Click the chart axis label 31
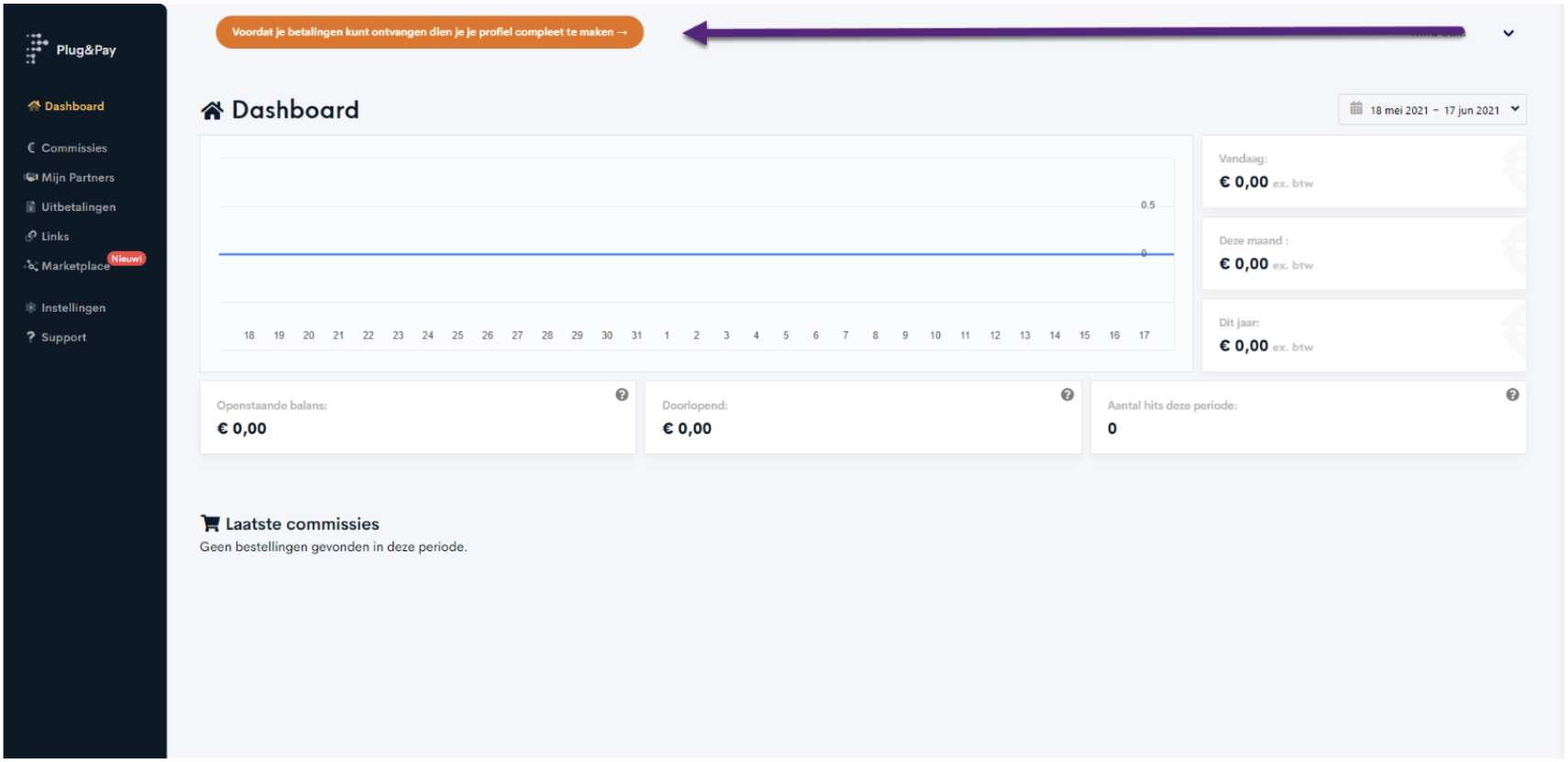Viewport: 1568px width, 762px height. tap(636, 336)
